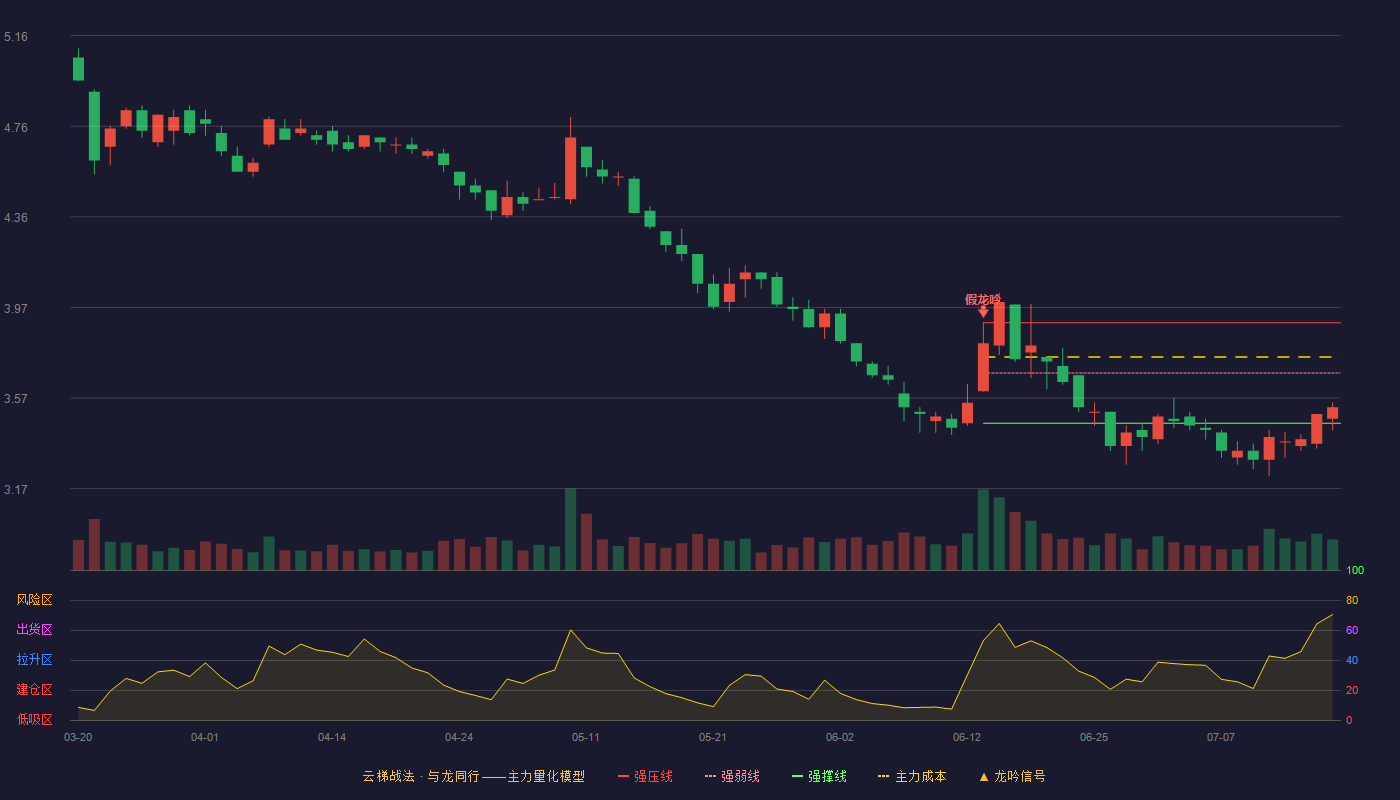The height and width of the screenshot is (800, 1400).
Task: Click the 40 indicator scale value
Action: tap(1352, 660)
